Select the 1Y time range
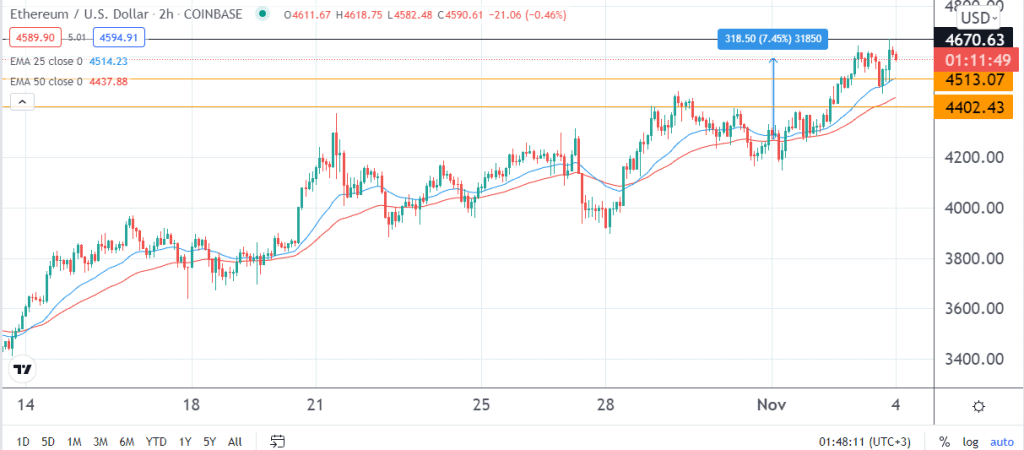 [x=185, y=442]
